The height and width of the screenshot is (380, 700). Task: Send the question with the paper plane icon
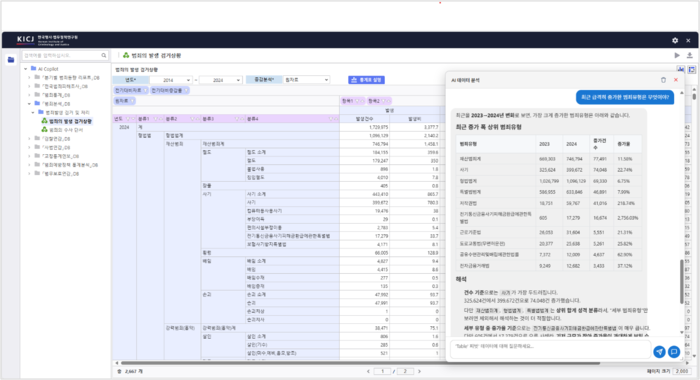point(659,352)
